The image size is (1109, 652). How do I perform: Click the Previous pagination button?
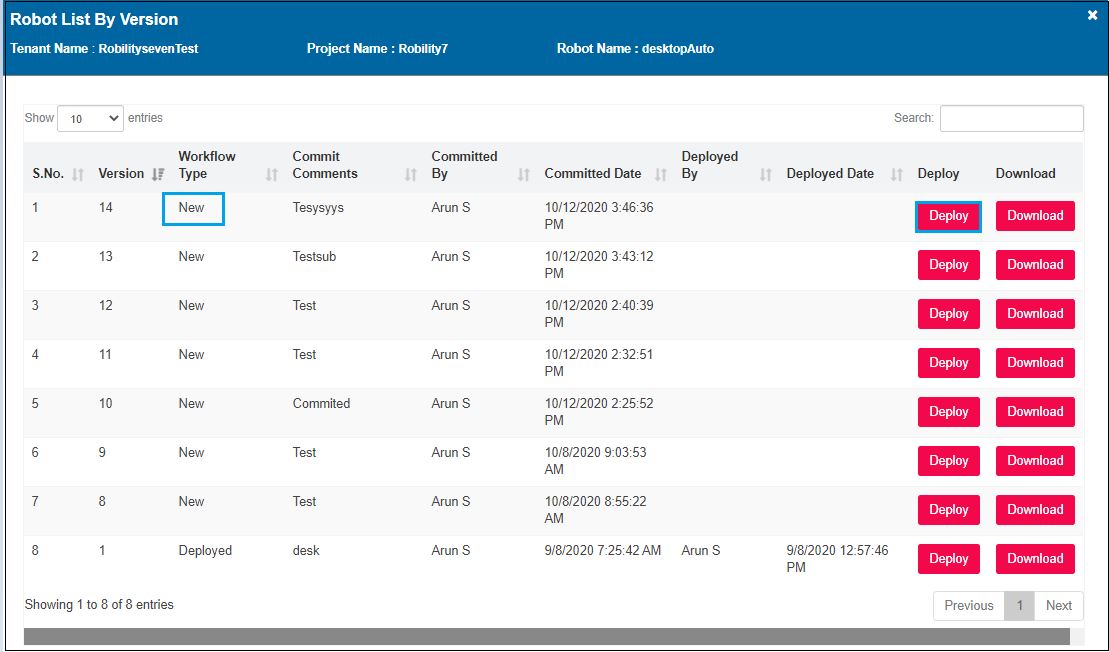[x=968, y=606]
